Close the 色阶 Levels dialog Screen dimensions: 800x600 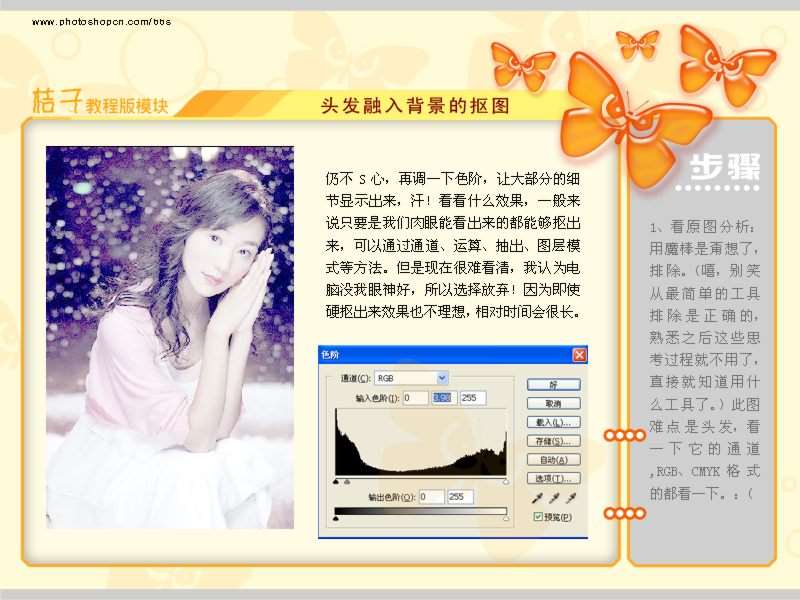coord(579,355)
